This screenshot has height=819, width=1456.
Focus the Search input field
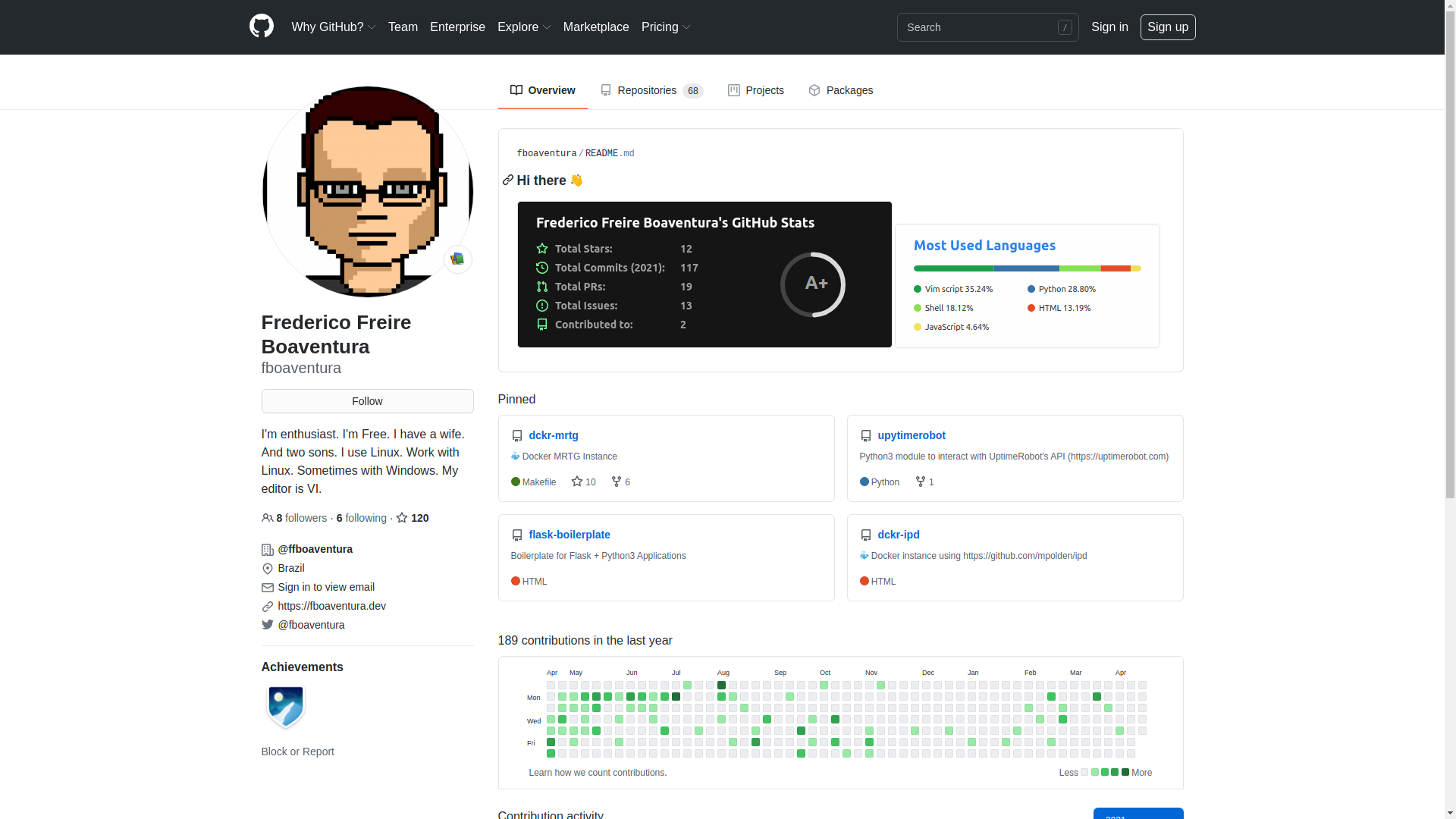(987, 27)
